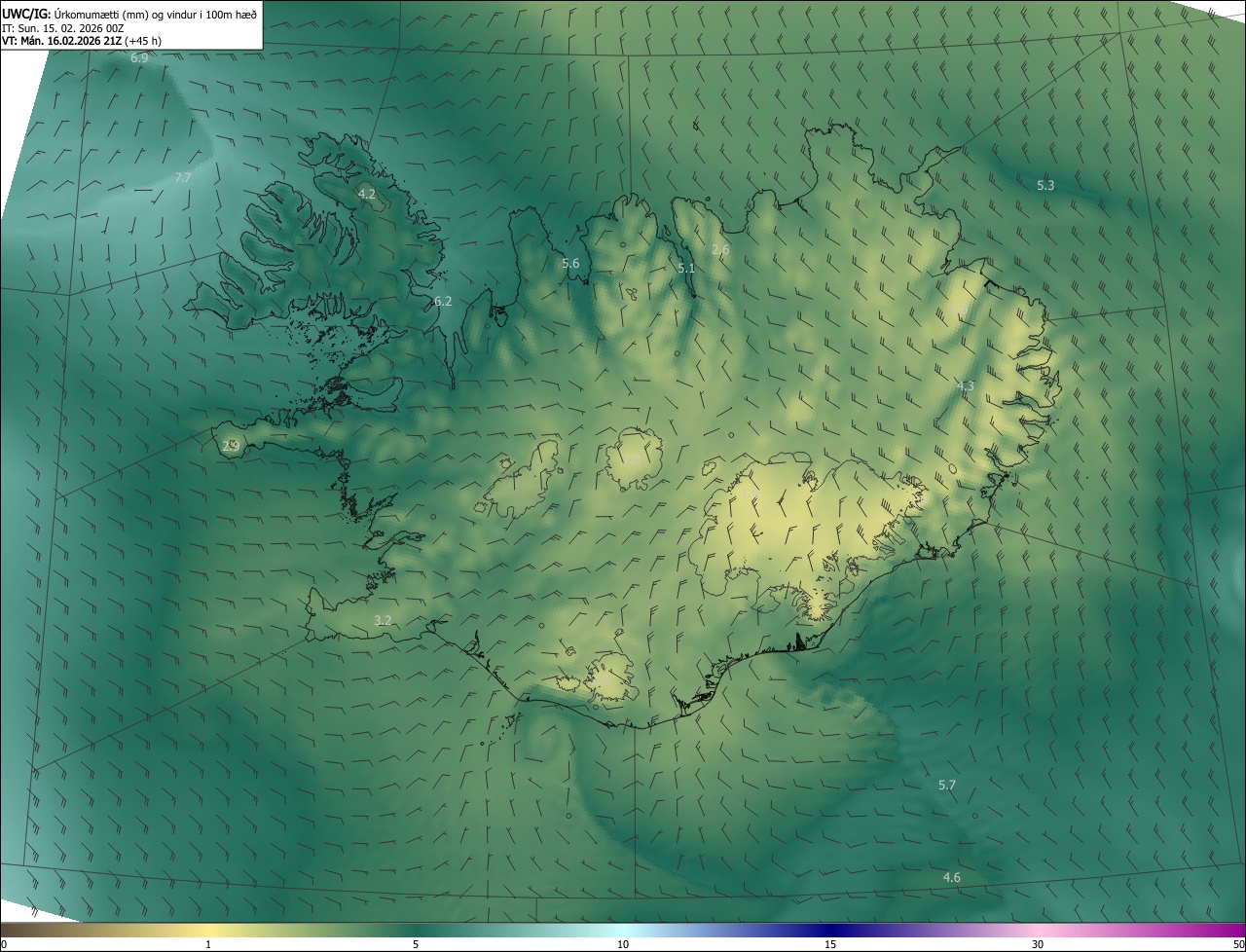
Task: Click the colorbar tick label 0
Action: click(x=4, y=944)
